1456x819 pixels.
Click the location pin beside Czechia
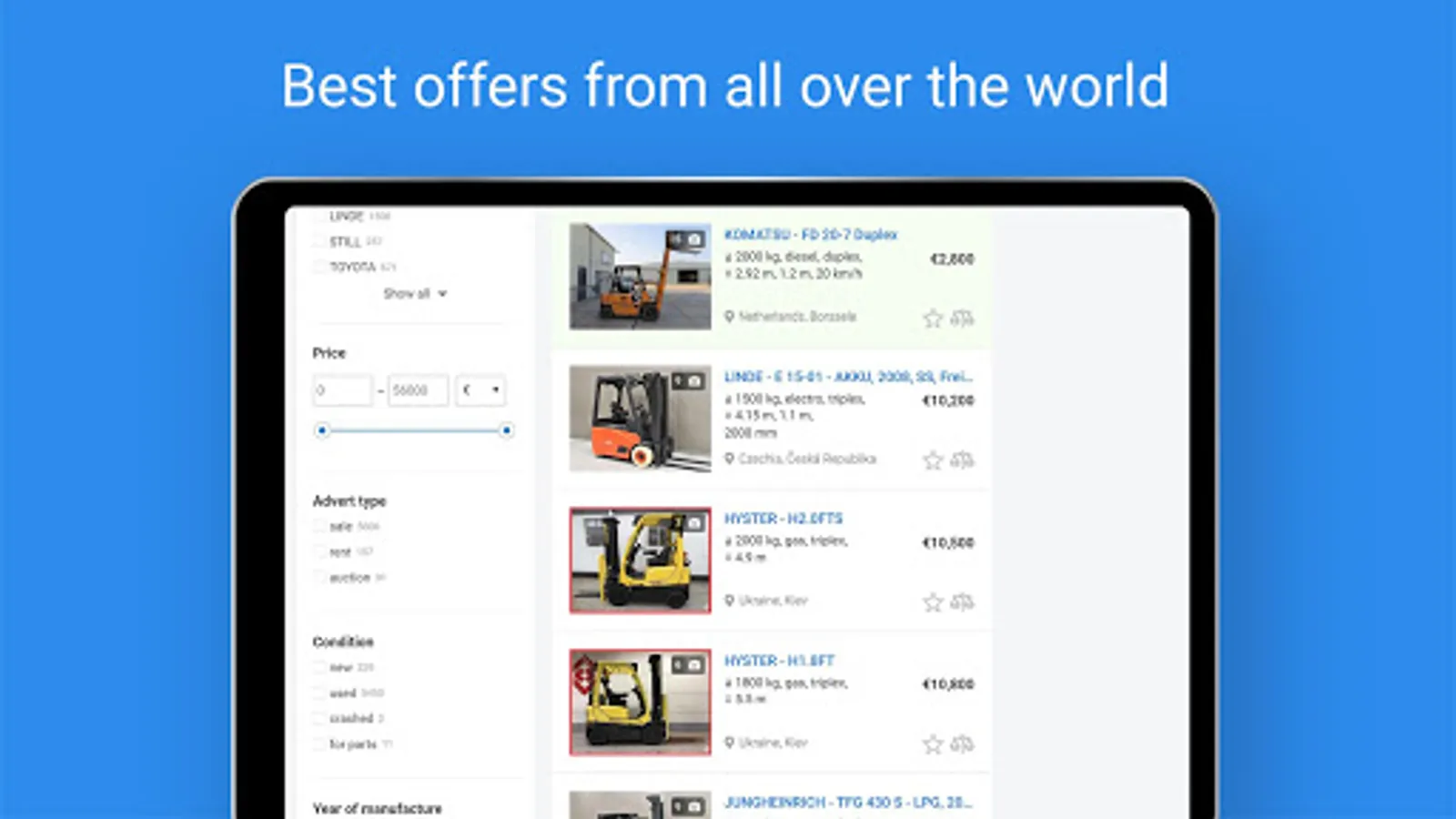(729, 459)
